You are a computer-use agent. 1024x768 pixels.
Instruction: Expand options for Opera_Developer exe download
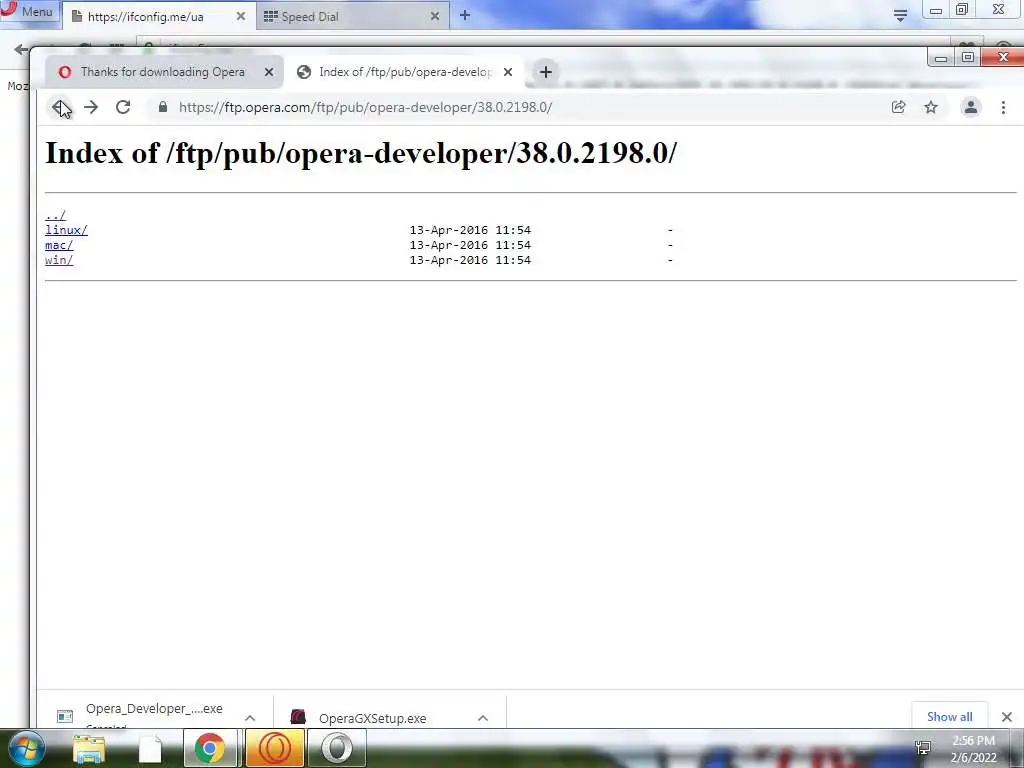[x=249, y=718]
